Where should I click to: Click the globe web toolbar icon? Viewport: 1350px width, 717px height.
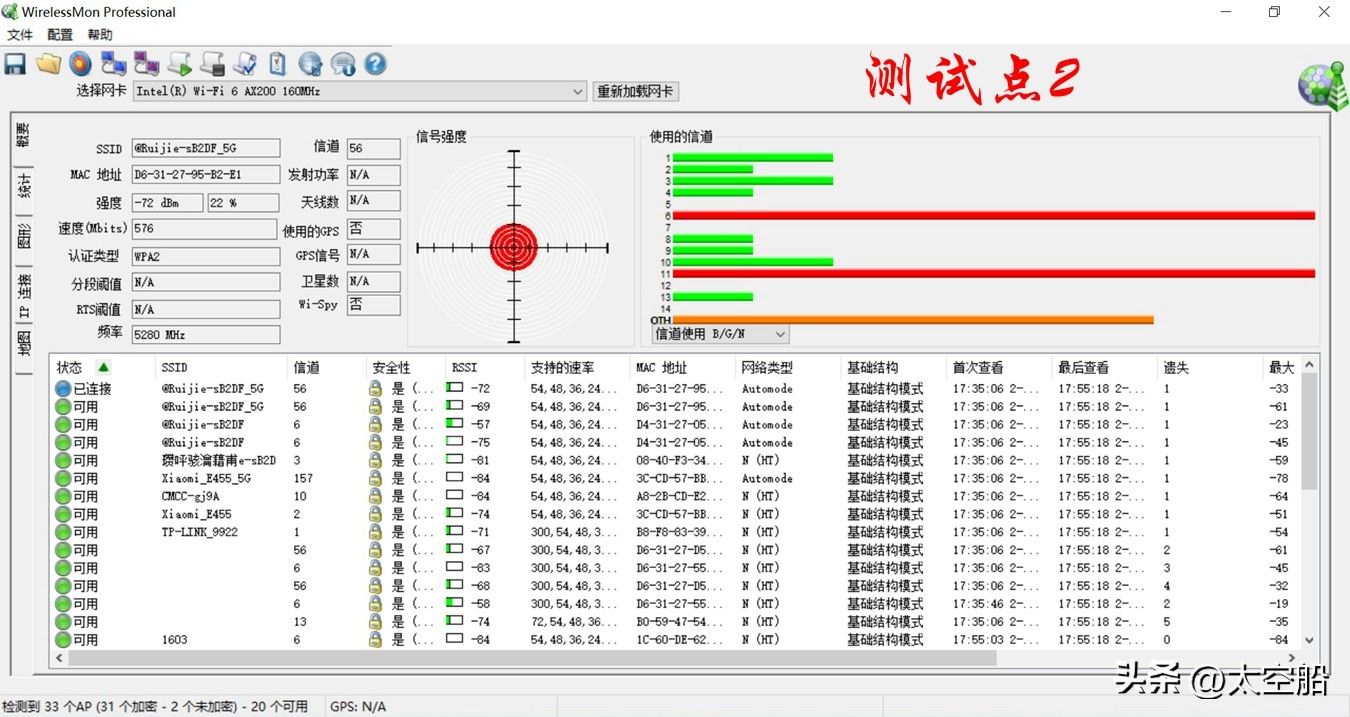click(310, 65)
